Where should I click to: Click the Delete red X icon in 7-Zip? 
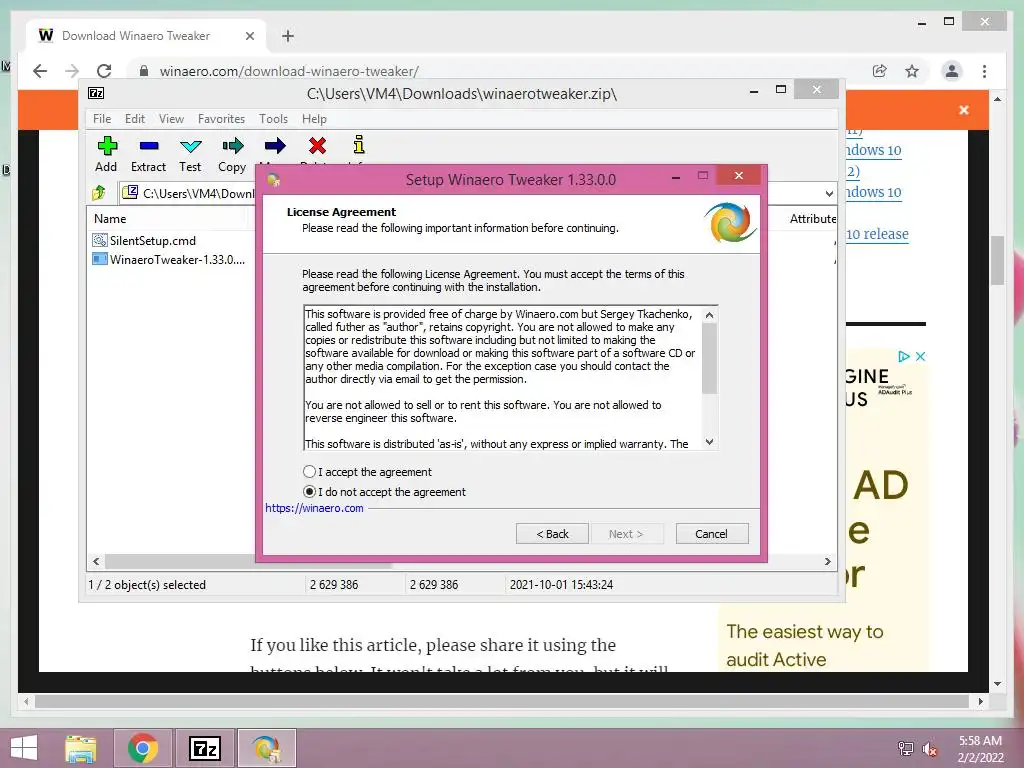point(317,146)
